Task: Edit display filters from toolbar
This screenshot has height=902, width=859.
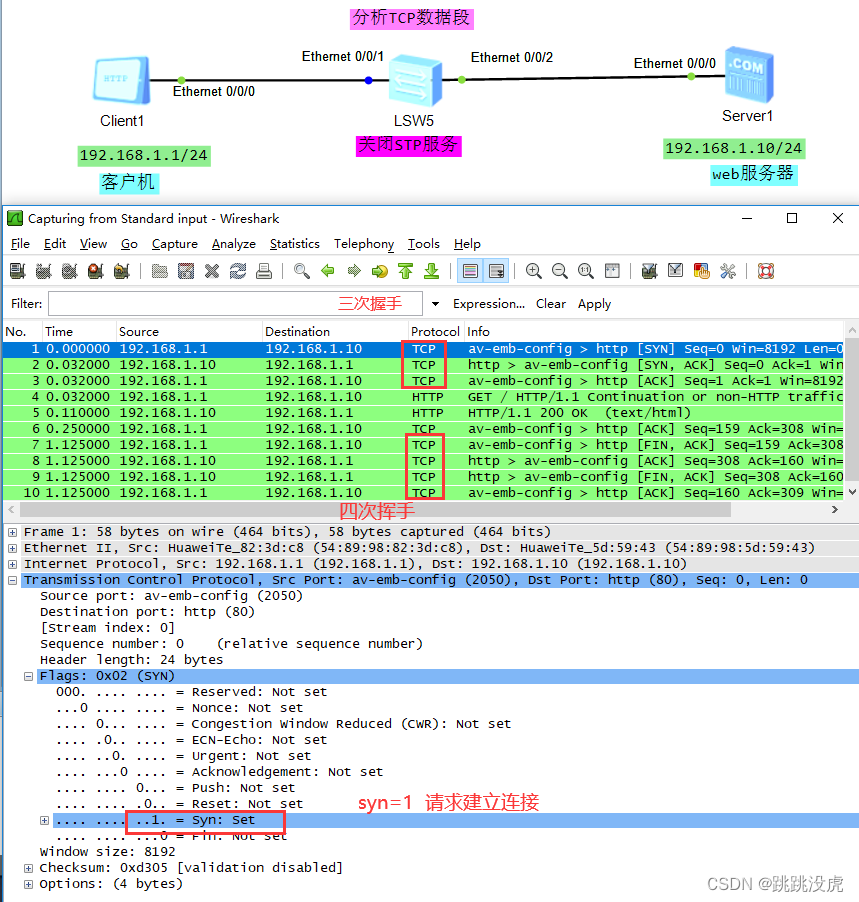Action: pyautogui.click(x=675, y=271)
